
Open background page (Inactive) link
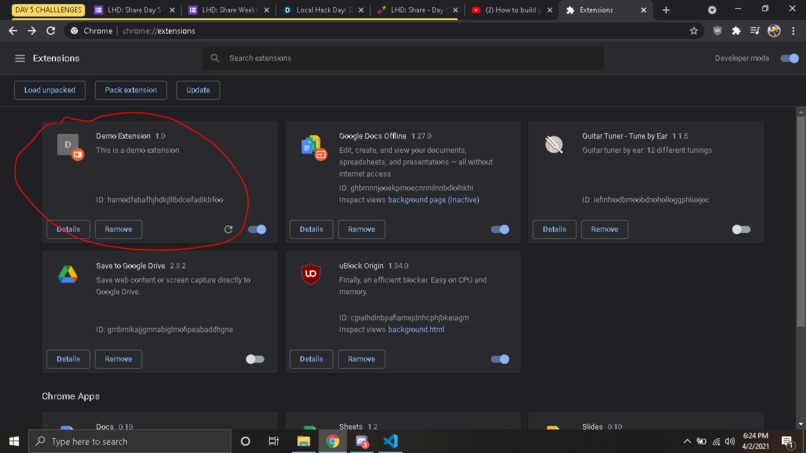coord(433,200)
